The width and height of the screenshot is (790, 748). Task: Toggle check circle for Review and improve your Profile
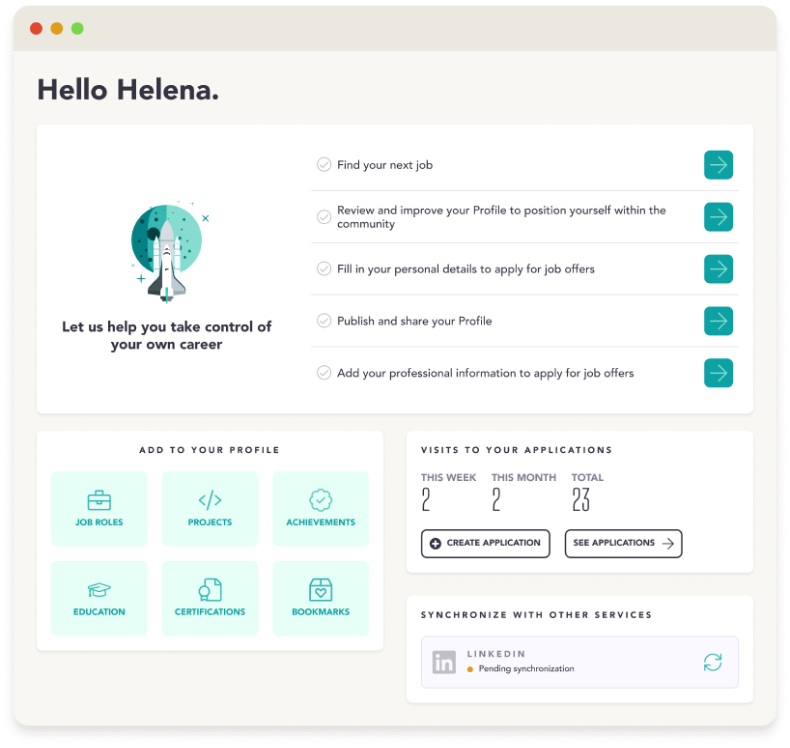324,217
